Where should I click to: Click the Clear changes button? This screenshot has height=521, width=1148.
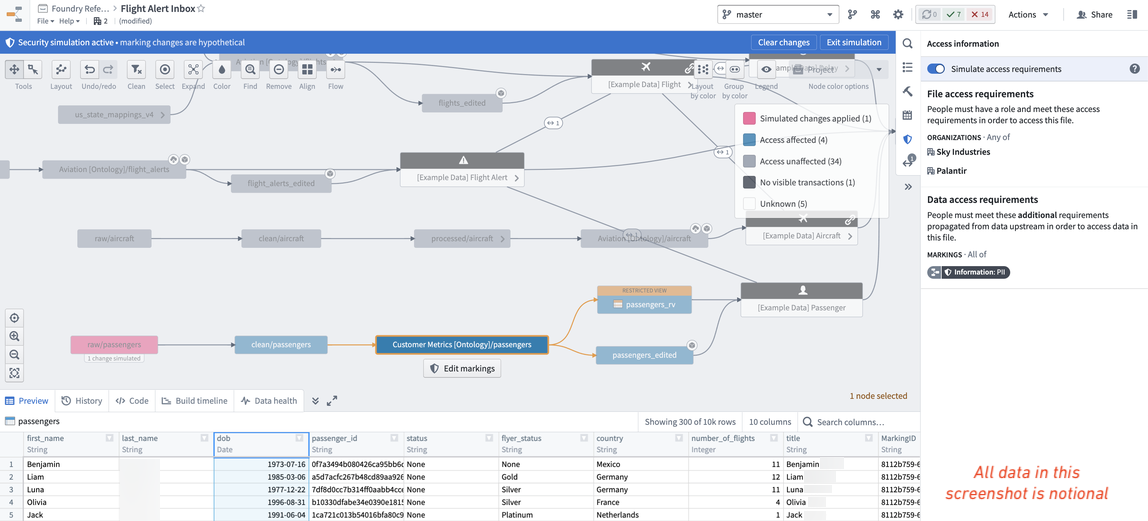tap(783, 42)
